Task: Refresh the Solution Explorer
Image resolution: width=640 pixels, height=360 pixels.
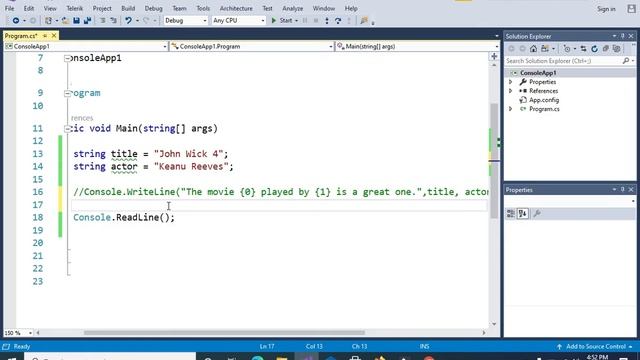Action: [x=595, y=49]
